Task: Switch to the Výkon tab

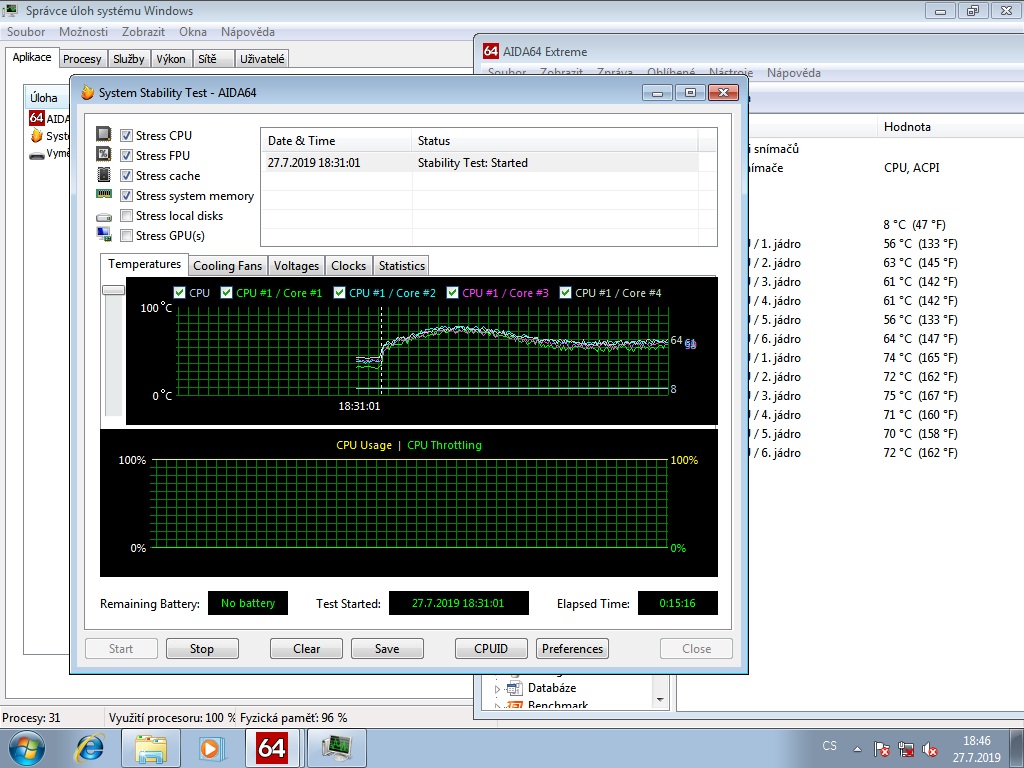Action: [171, 59]
